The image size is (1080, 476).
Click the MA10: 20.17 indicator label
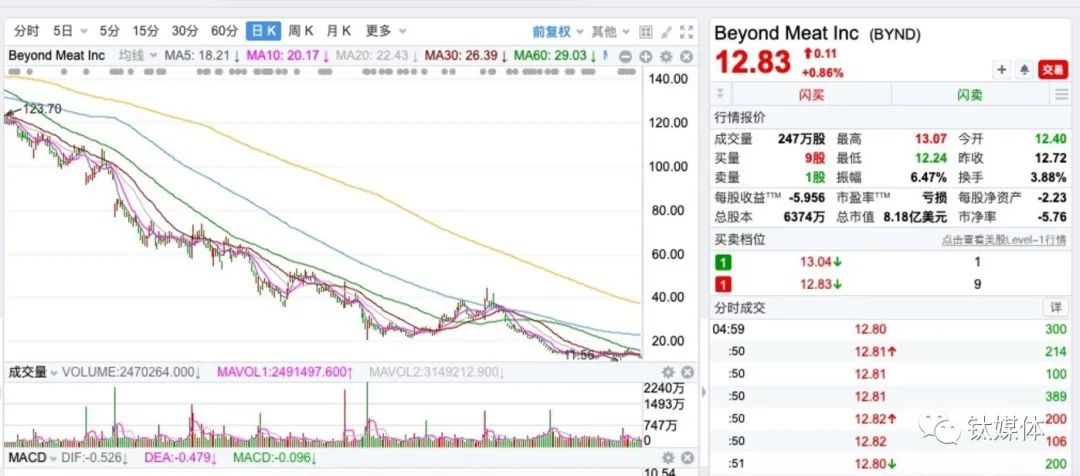click(288, 55)
